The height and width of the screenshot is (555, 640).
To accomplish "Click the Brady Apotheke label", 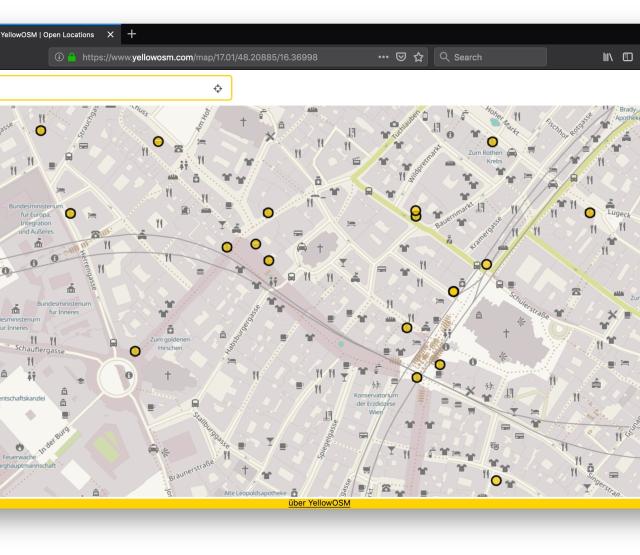I will click(627, 113).
